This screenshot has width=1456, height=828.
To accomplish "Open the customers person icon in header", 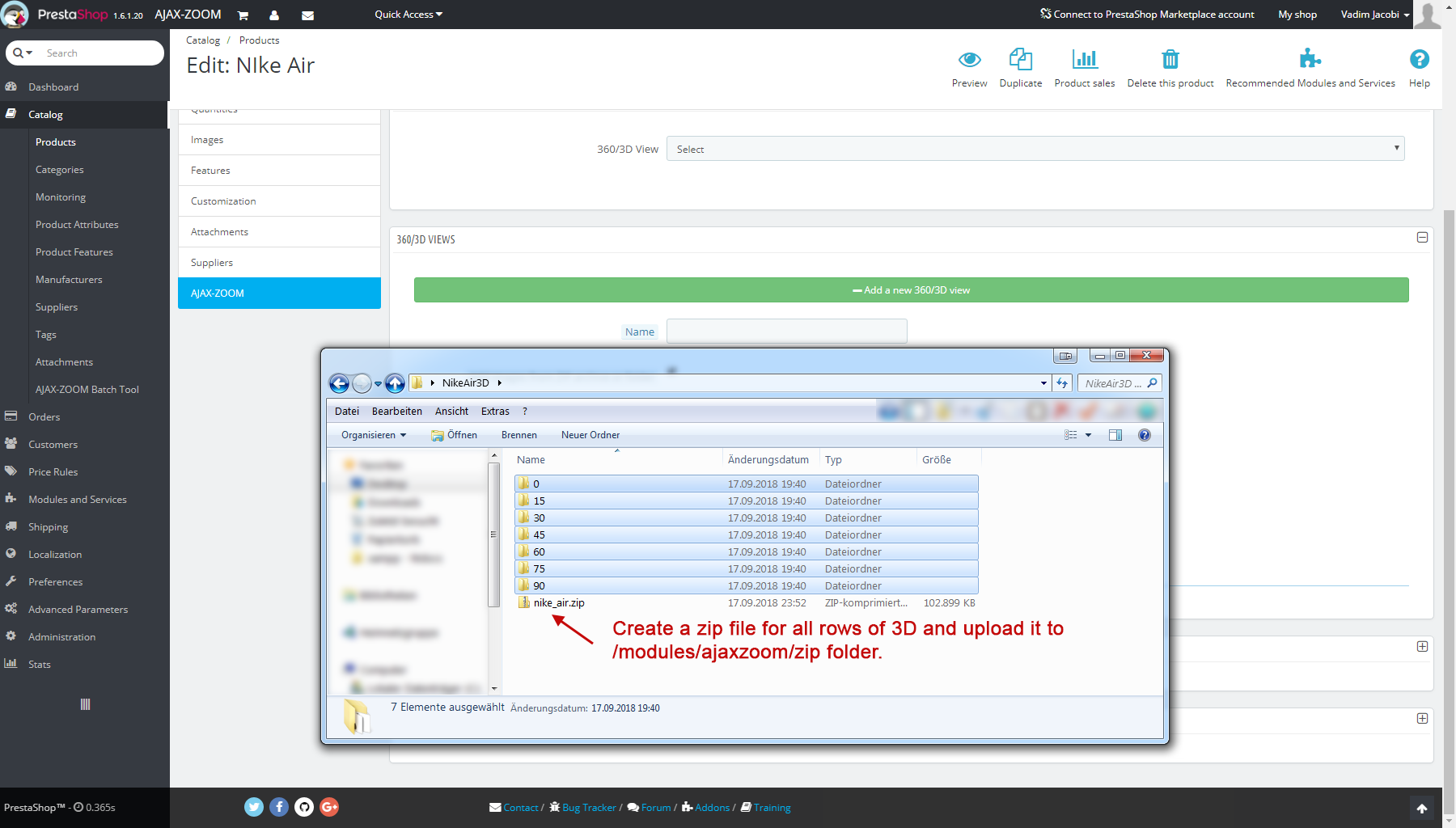I will point(274,15).
